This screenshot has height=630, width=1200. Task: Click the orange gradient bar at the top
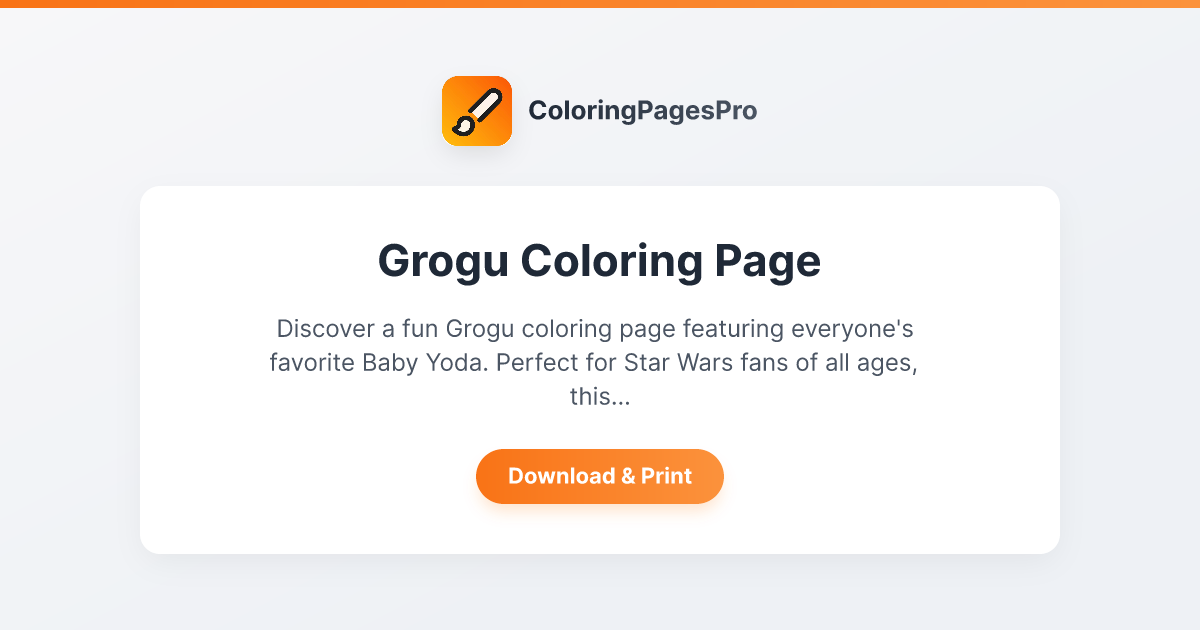pos(600,4)
